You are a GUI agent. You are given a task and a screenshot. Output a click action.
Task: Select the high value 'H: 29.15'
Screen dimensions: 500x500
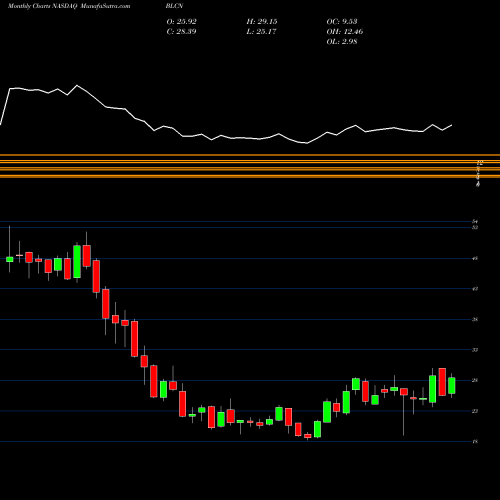262,22
